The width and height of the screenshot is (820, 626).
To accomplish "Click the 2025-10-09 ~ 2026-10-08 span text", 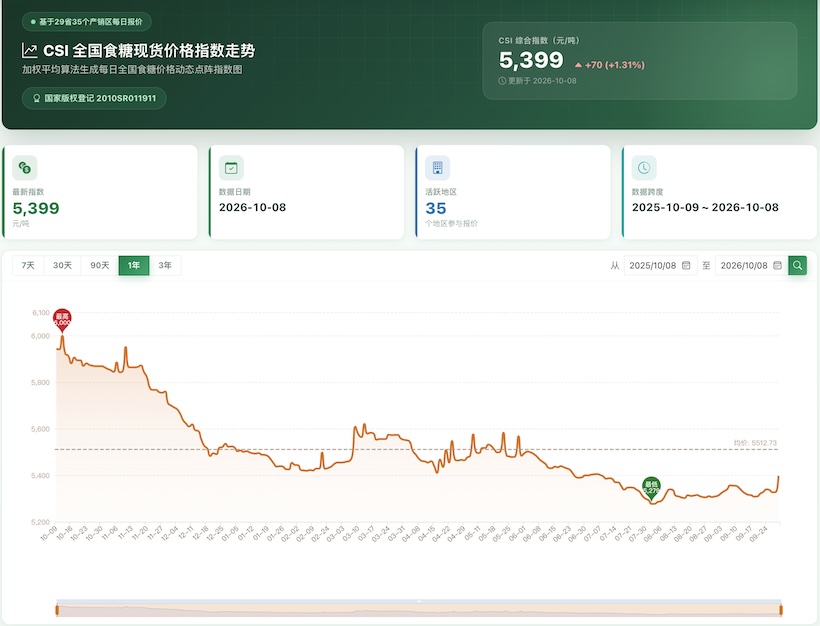I will point(705,208).
